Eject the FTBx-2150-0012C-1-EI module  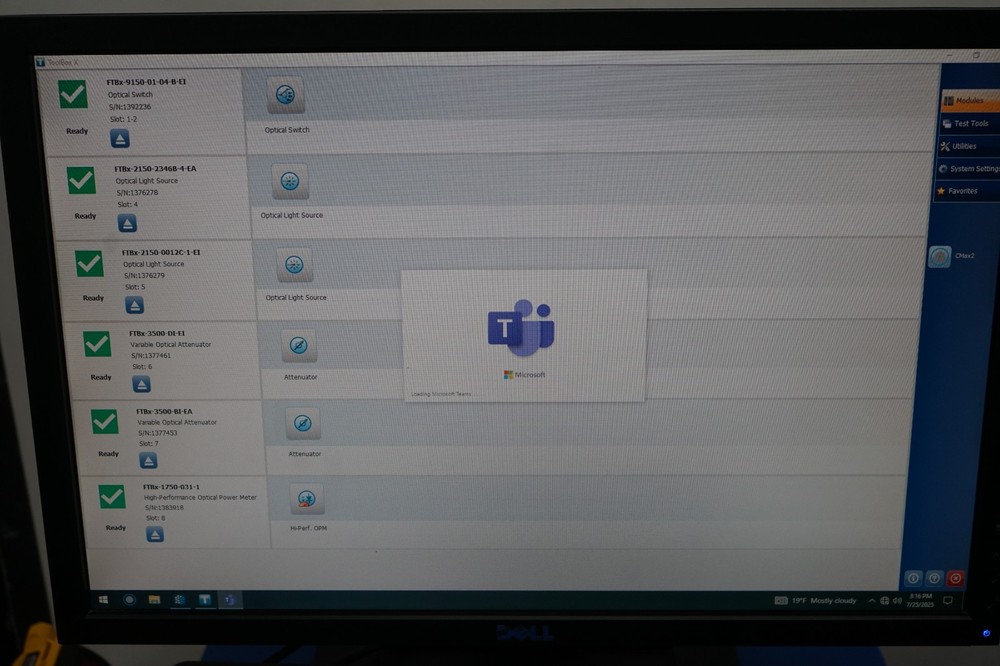coord(135,306)
